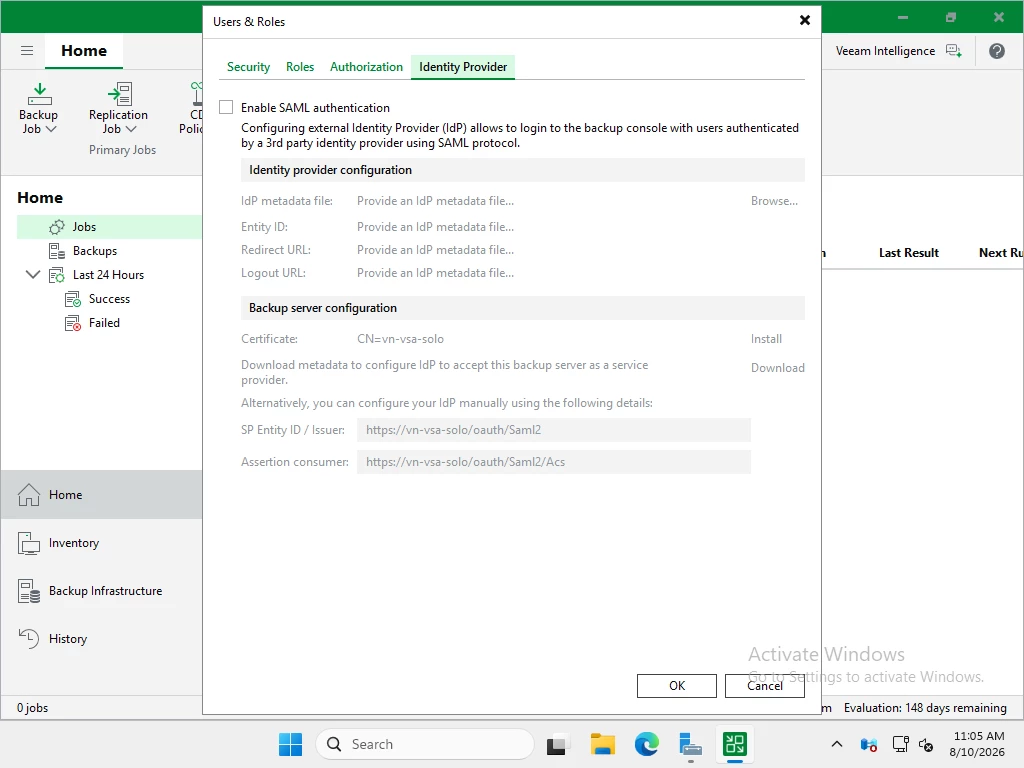Viewport: 1024px width, 768px height.
Task: Click the Inventory view icon
Action: tap(29, 543)
